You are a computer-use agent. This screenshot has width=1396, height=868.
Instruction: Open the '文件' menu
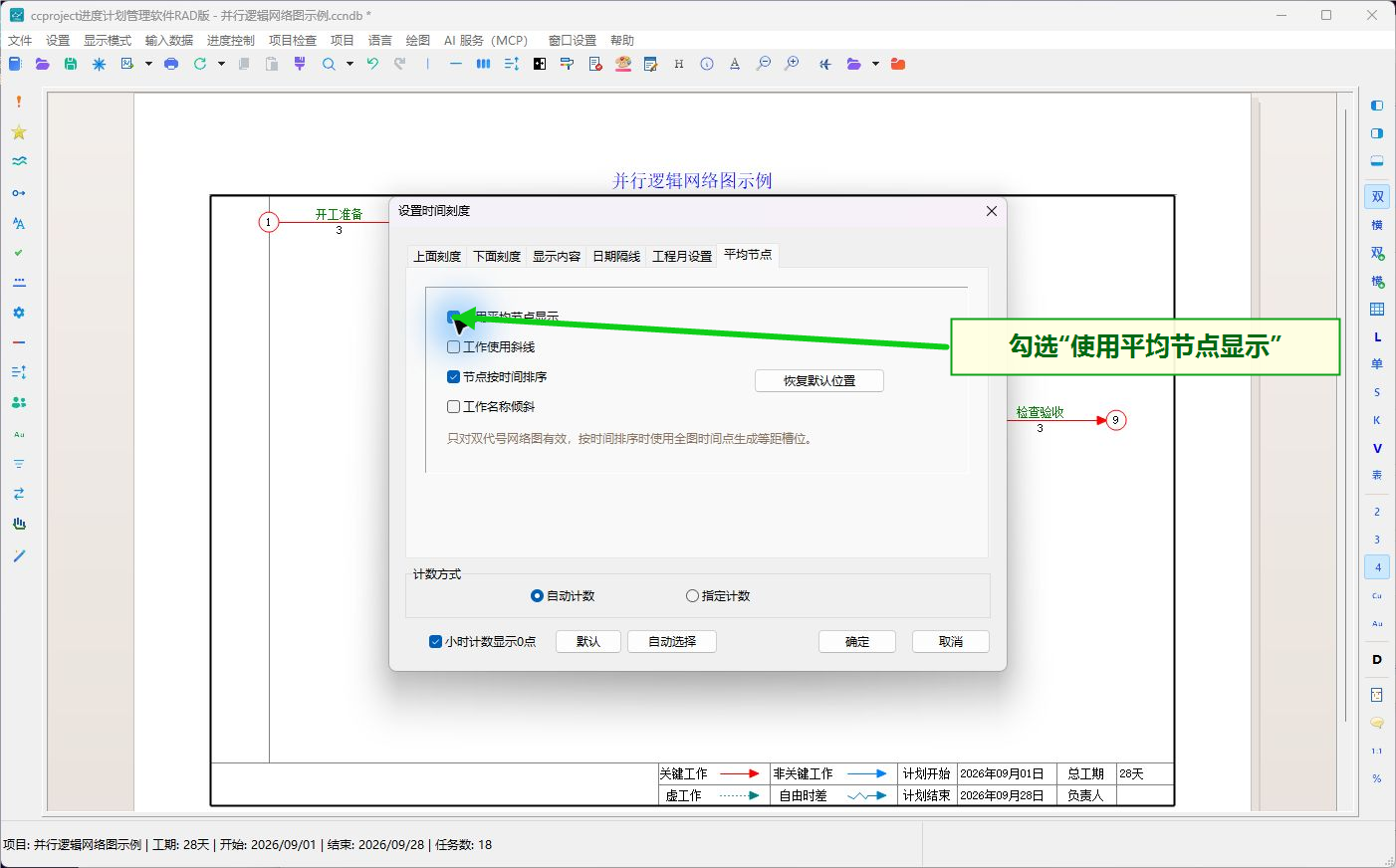coord(20,40)
